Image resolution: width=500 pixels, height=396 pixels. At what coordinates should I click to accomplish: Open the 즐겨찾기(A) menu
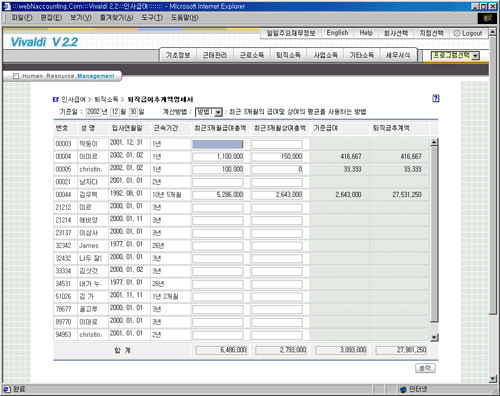116,18
